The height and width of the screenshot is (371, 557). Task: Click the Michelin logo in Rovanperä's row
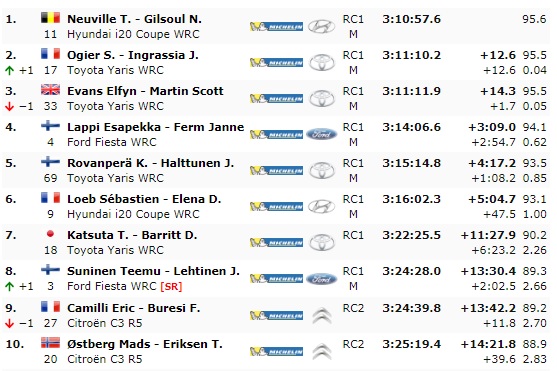276,171
